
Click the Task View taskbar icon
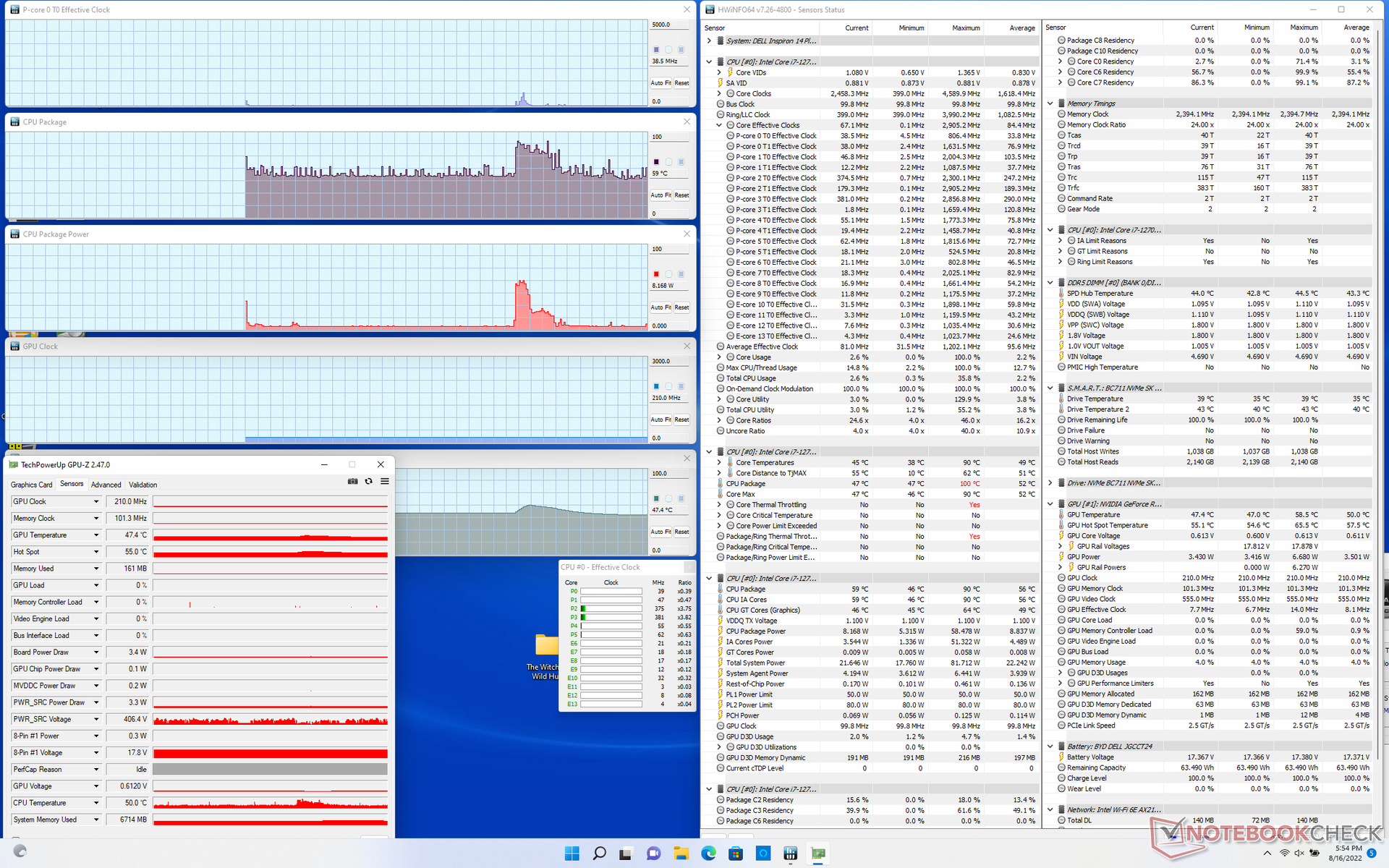(x=626, y=854)
